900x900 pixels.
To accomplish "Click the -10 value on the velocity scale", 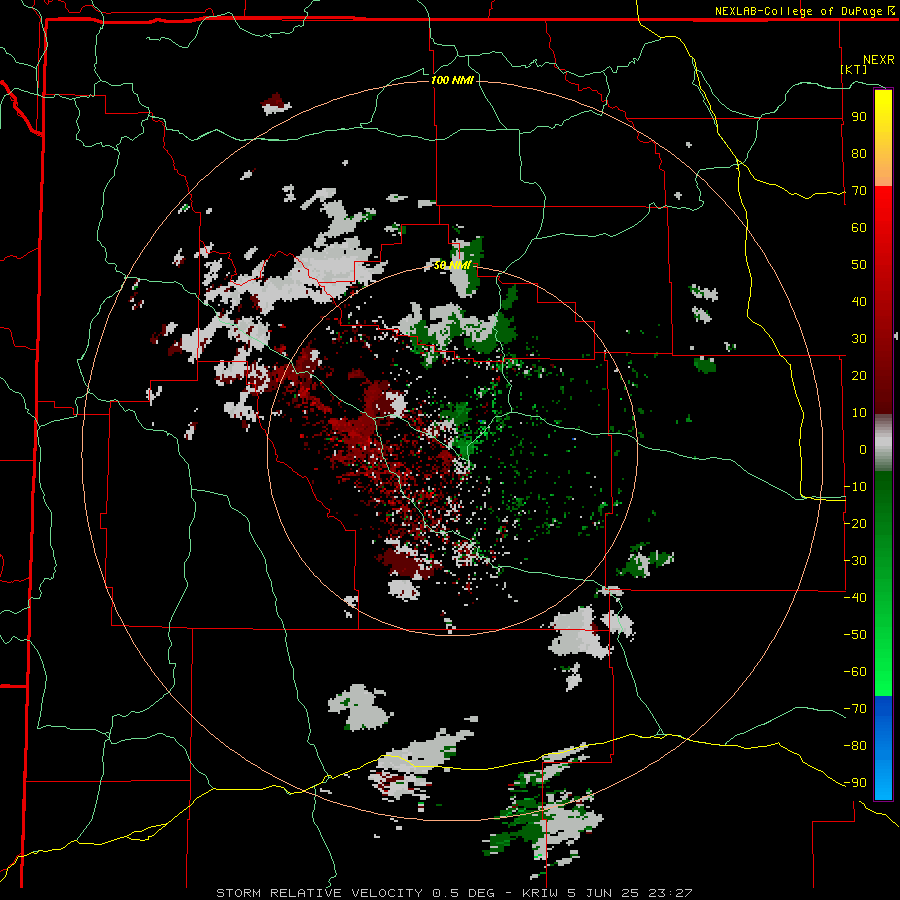I will [855, 487].
